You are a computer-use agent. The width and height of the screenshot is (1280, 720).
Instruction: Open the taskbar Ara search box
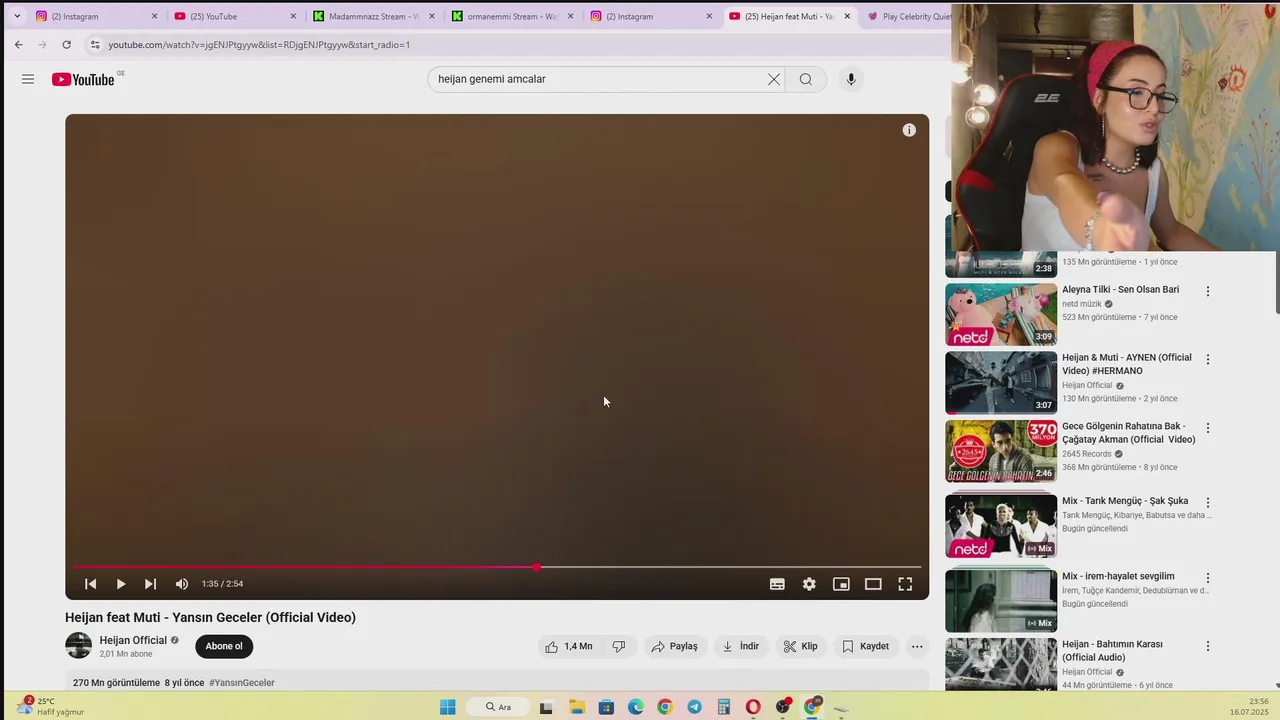point(498,707)
